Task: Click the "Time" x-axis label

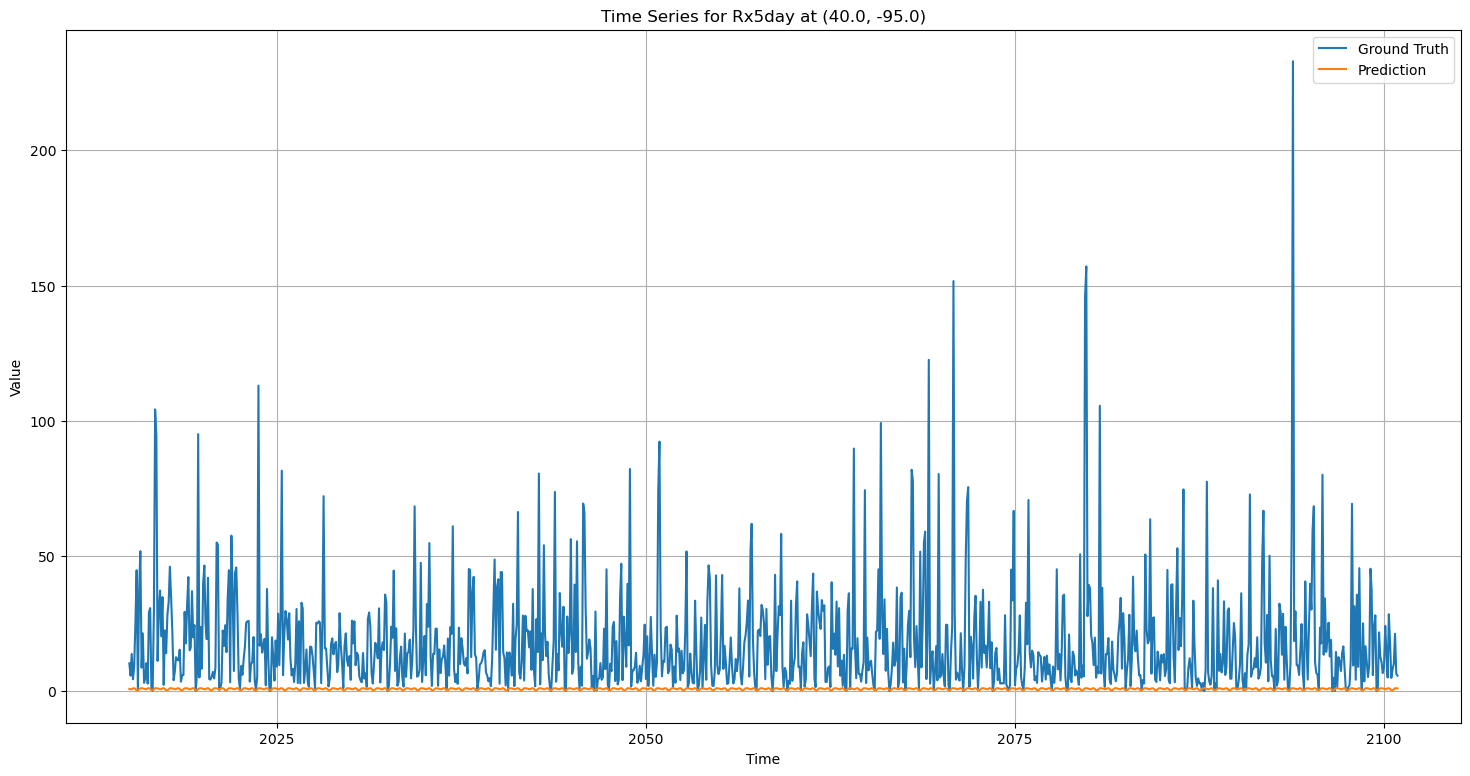Action: pyautogui.click(x=763, y=759)
